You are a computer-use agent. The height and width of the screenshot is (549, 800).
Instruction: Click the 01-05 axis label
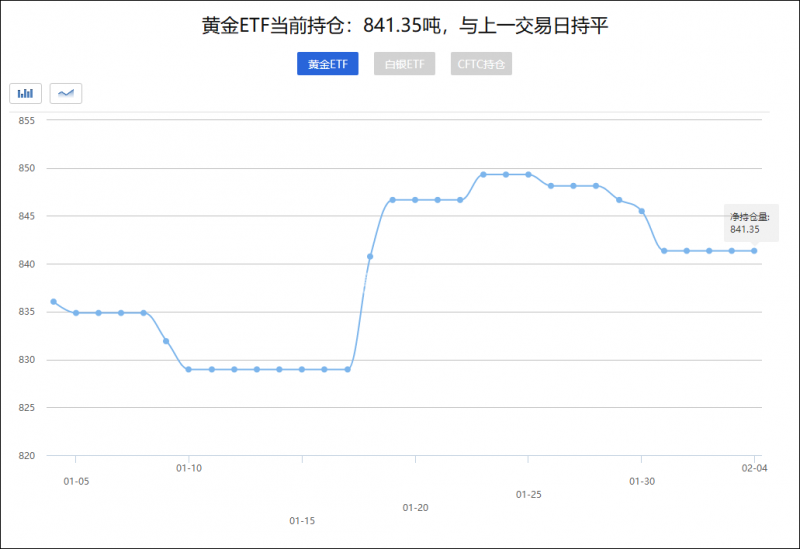76,481
